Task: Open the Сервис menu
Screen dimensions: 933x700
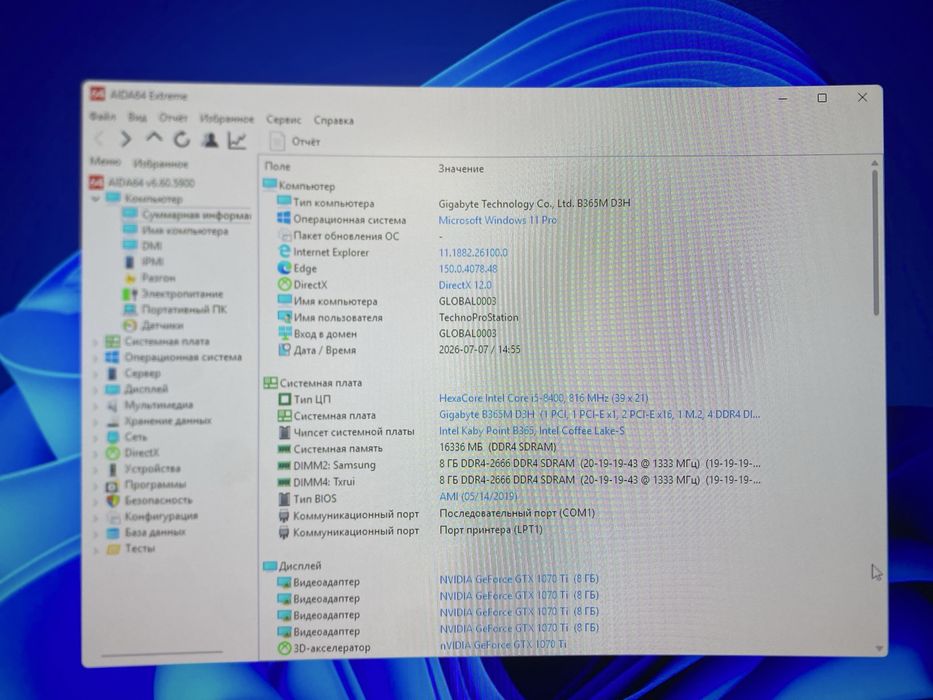Action: (x=284, y=120)
